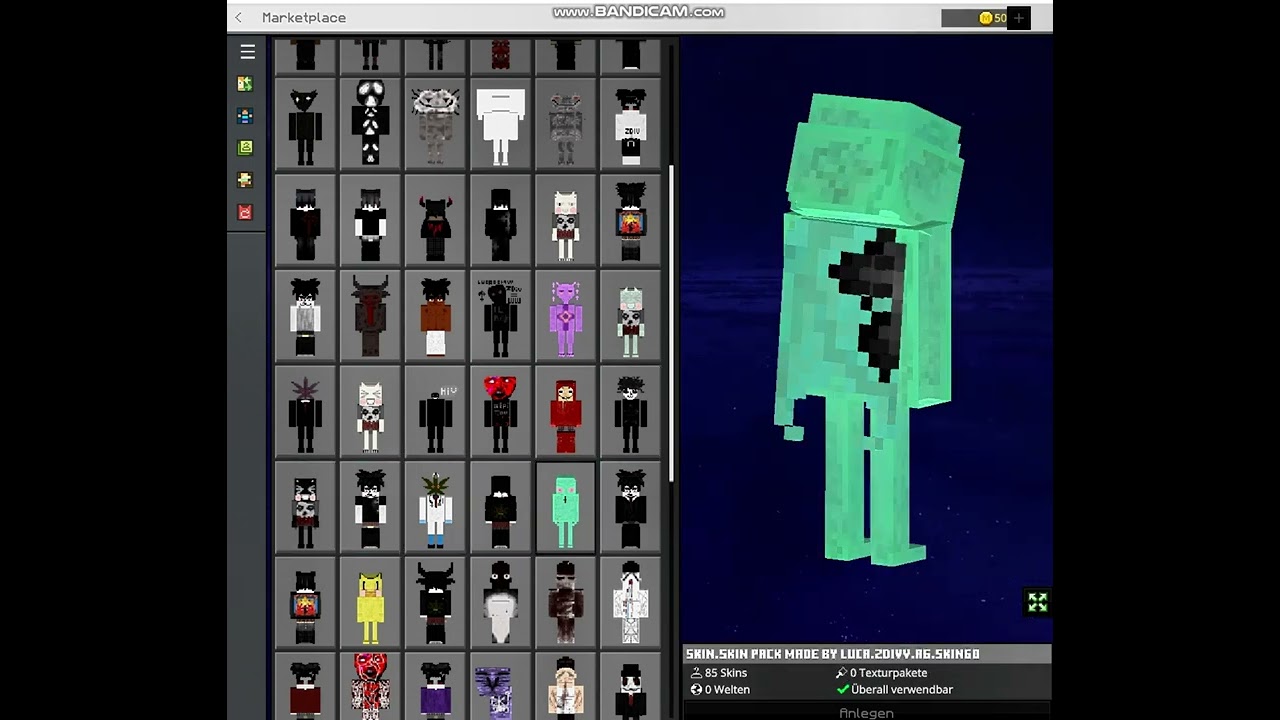Select the white coat skin with green leaf head

pos(435,508)
